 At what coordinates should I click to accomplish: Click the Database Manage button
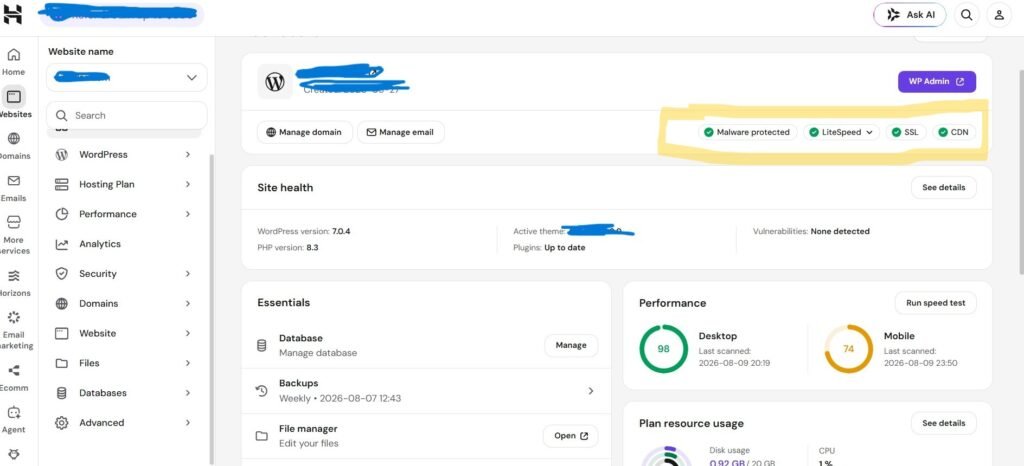[x=571, y=345]
